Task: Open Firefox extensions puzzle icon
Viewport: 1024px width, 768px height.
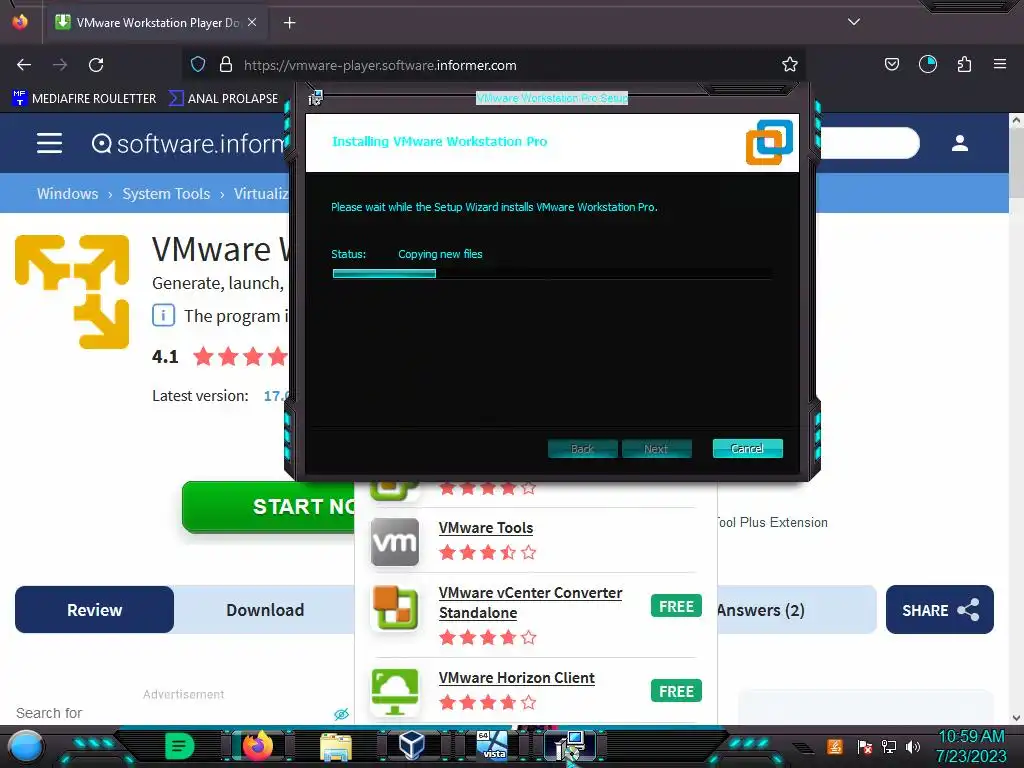Action: click(964, 65)
